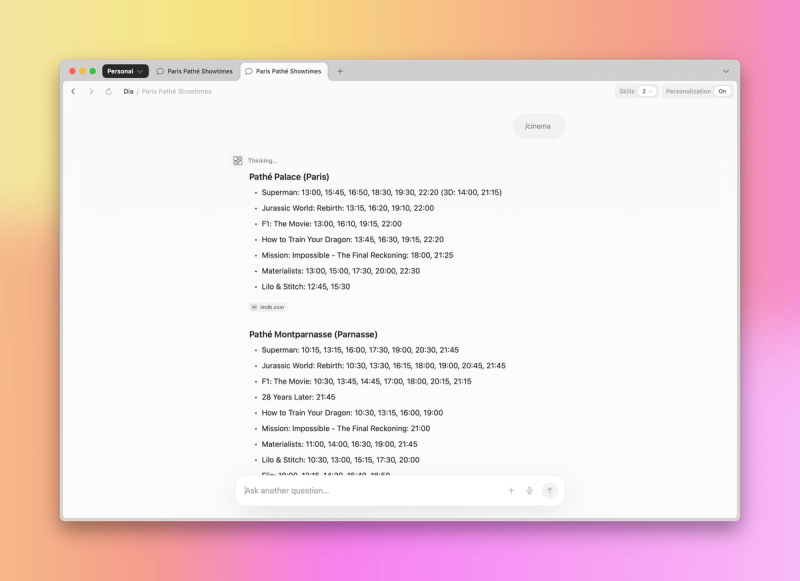This screenshot has height=581, width=800.
Task: Go back with the left arrow
Action: pos(73,91)
